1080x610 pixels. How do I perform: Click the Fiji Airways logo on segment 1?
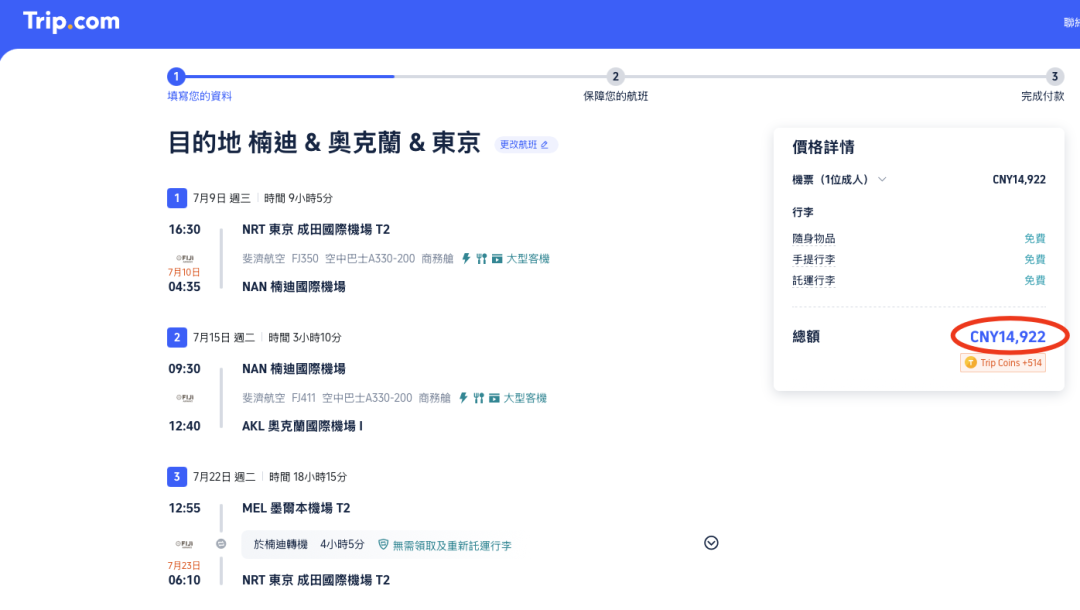coord(185,258)
